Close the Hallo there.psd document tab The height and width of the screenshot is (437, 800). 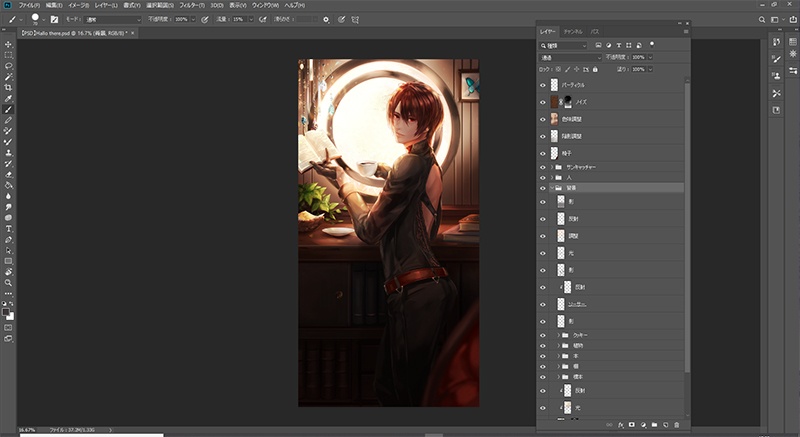(133, 33)
